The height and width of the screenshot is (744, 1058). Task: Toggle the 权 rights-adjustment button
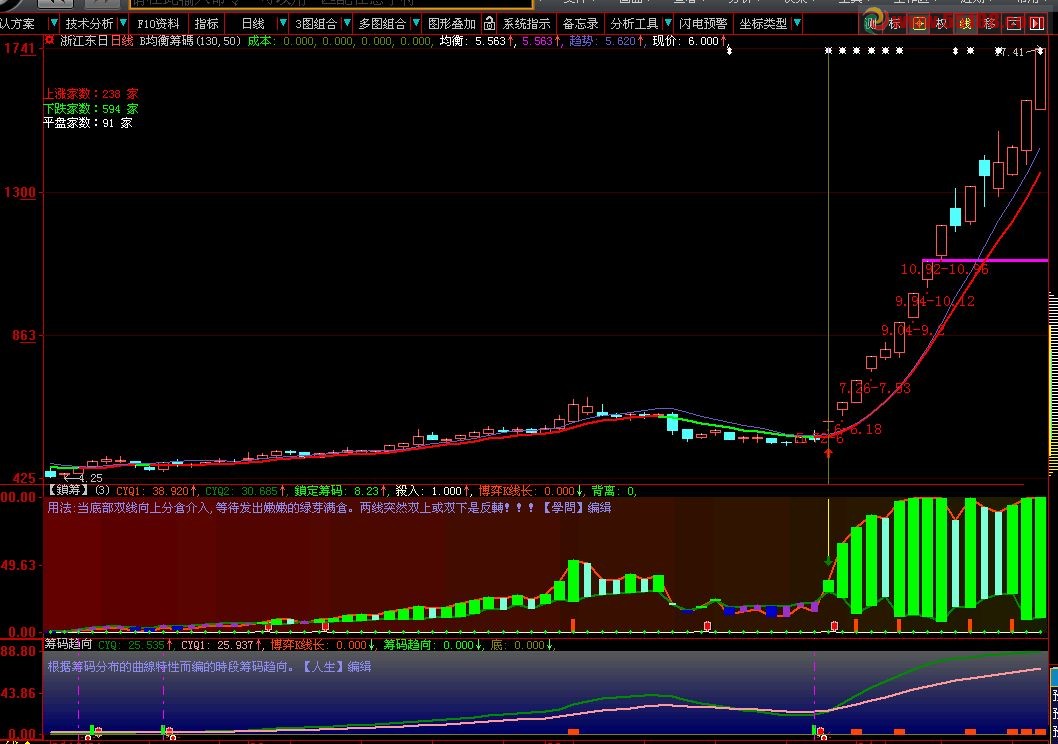(x=942, y=24)
